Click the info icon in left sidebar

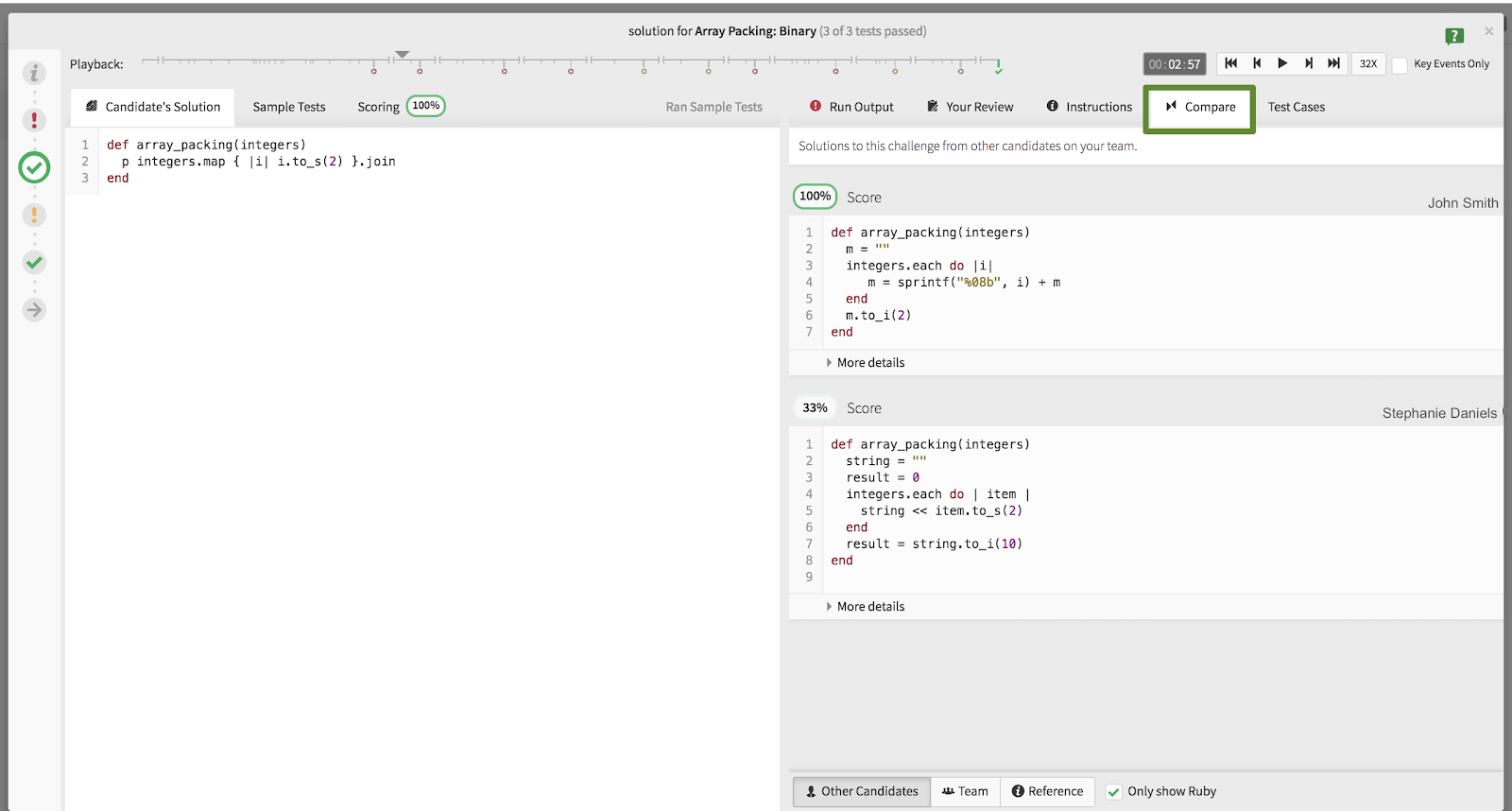pyautogui.click(x=34, y=73)
